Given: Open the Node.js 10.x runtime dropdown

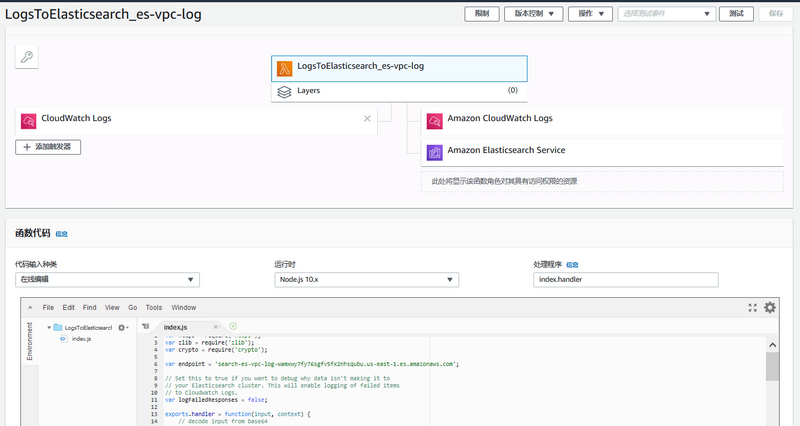Looking at the screenshot, I should tap(366, 280).
